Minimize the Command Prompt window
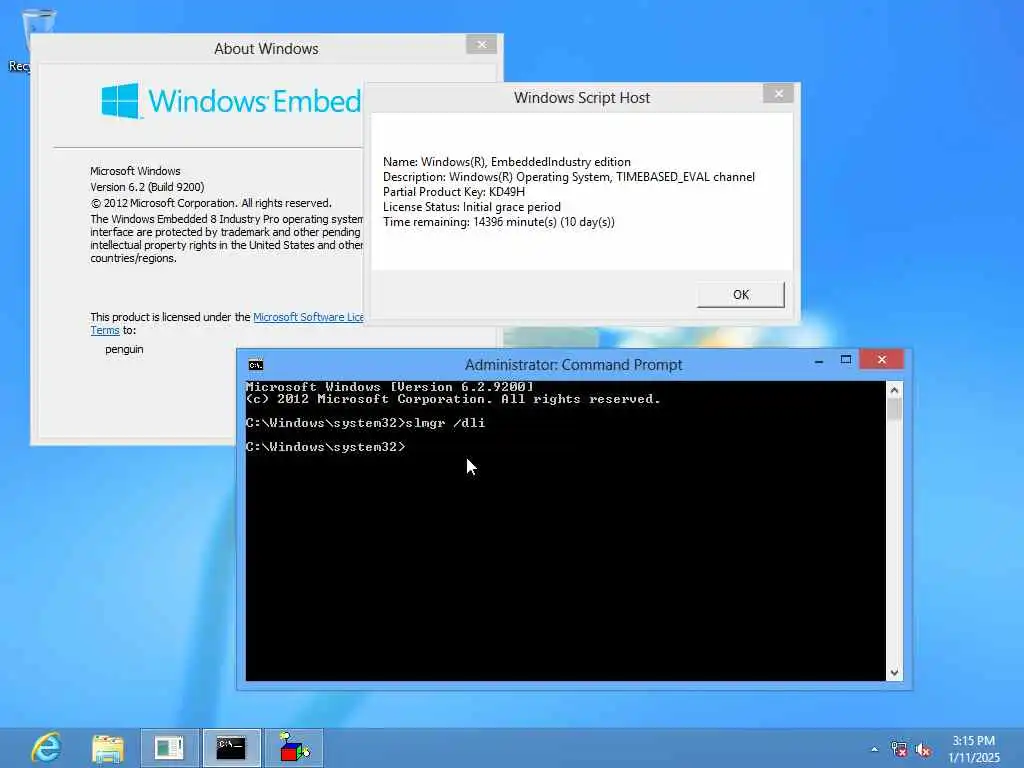This screenshot has height=768, width=1024. click(x=819, y=360)
